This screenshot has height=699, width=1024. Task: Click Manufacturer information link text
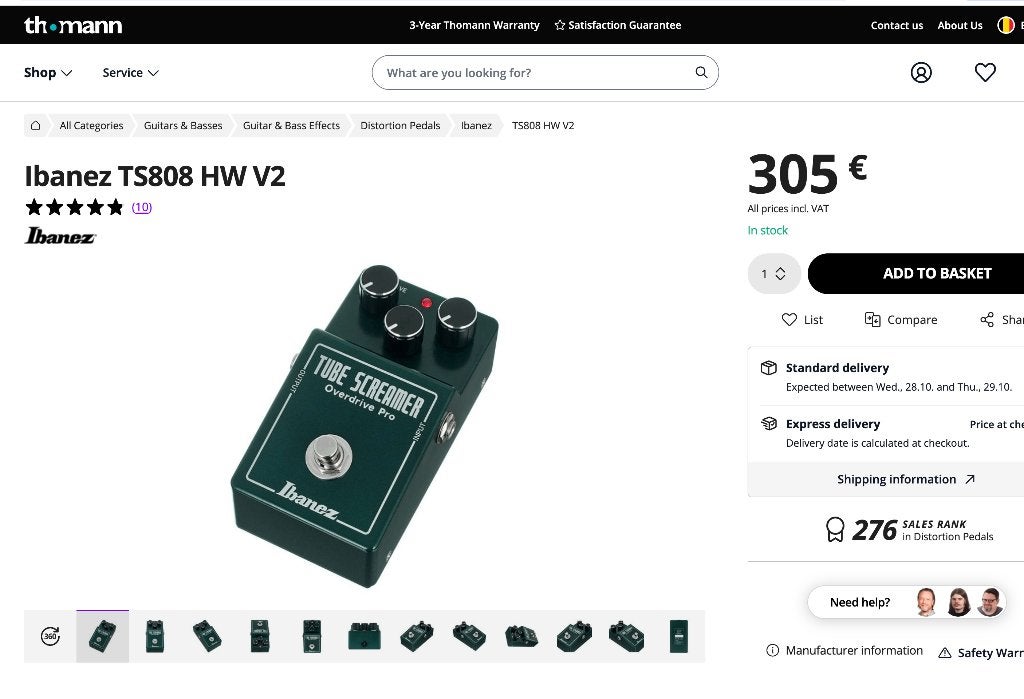point(854,651)
